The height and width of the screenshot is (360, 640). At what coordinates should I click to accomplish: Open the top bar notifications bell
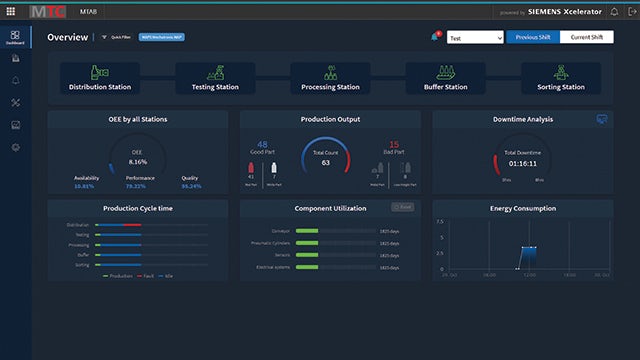coord(614,12)
